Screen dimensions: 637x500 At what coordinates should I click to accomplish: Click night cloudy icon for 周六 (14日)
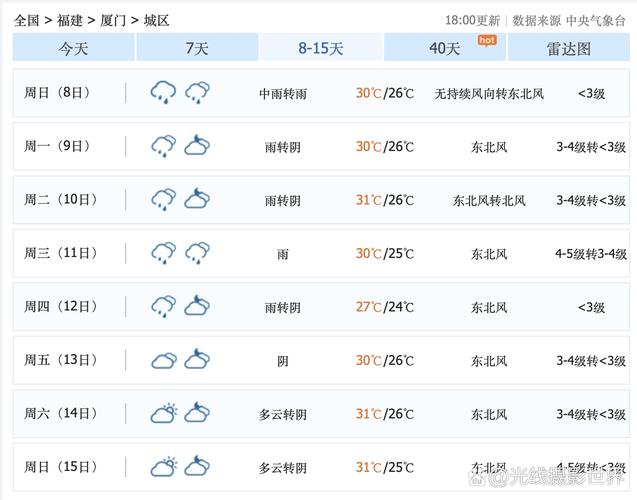pyautogui.click(x=197, y=413)
